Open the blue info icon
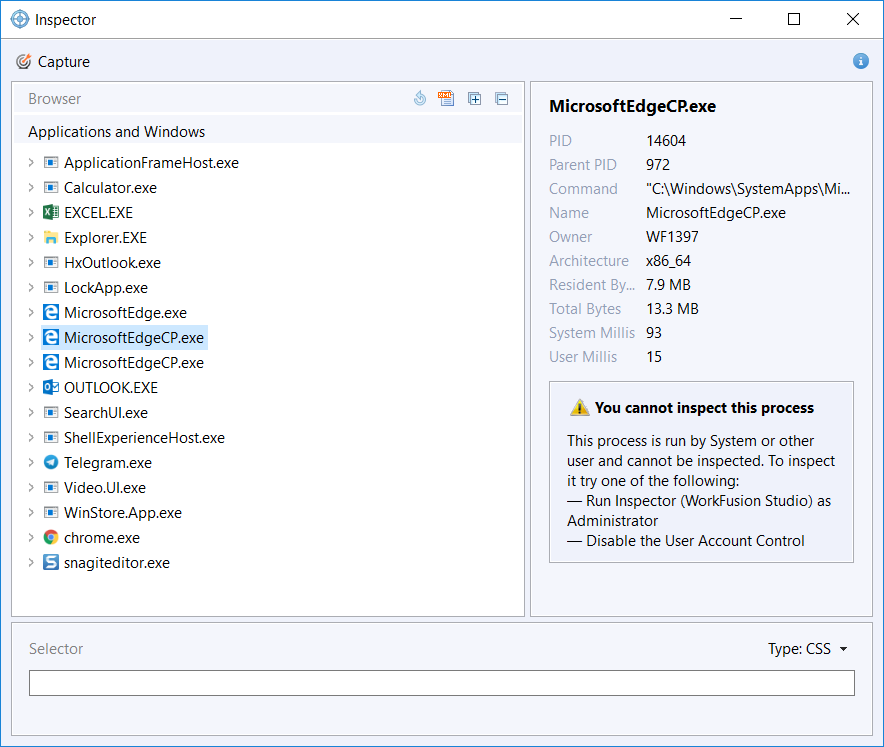The image size is (884, 747). point(860,61)
